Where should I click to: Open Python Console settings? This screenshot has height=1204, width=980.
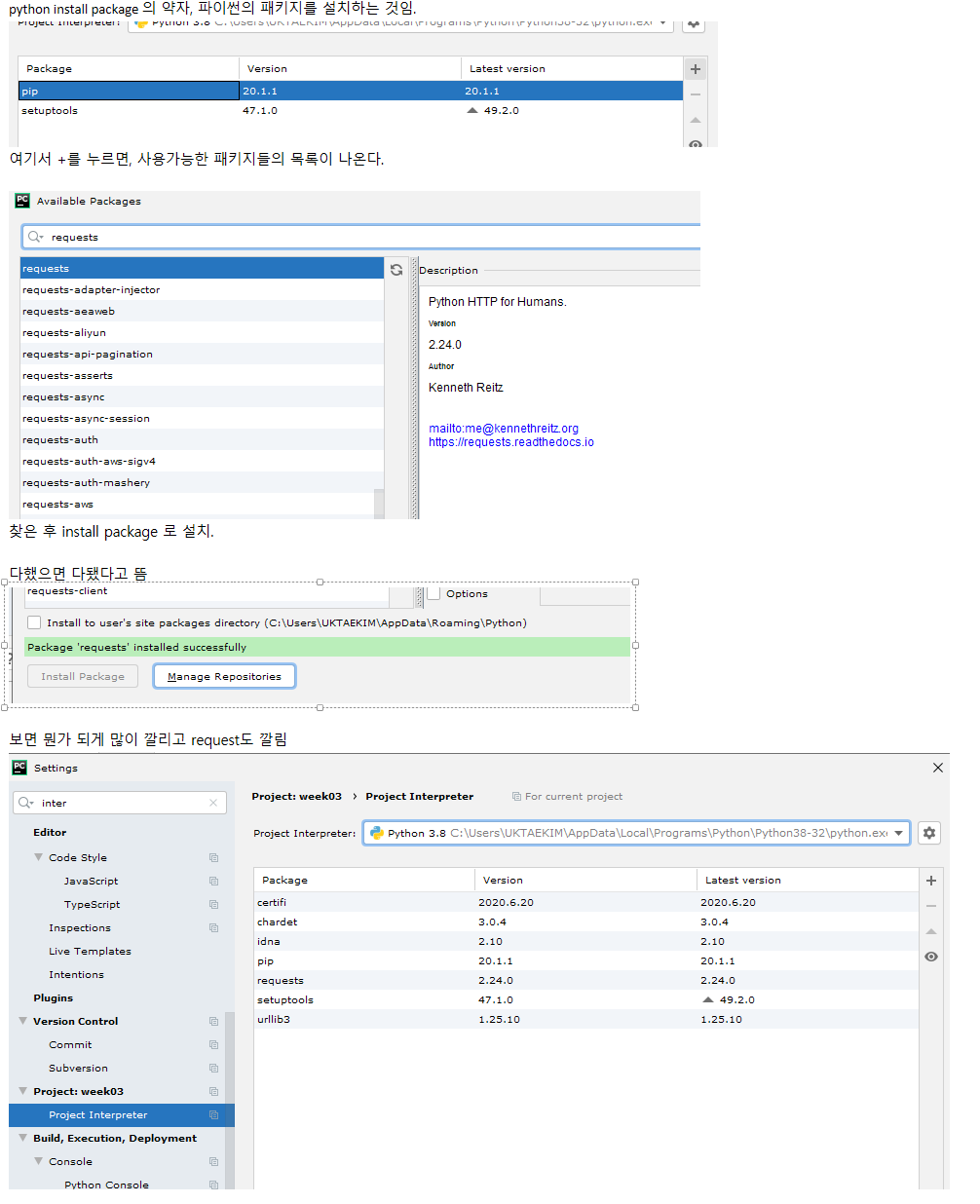pos(106,1185)
